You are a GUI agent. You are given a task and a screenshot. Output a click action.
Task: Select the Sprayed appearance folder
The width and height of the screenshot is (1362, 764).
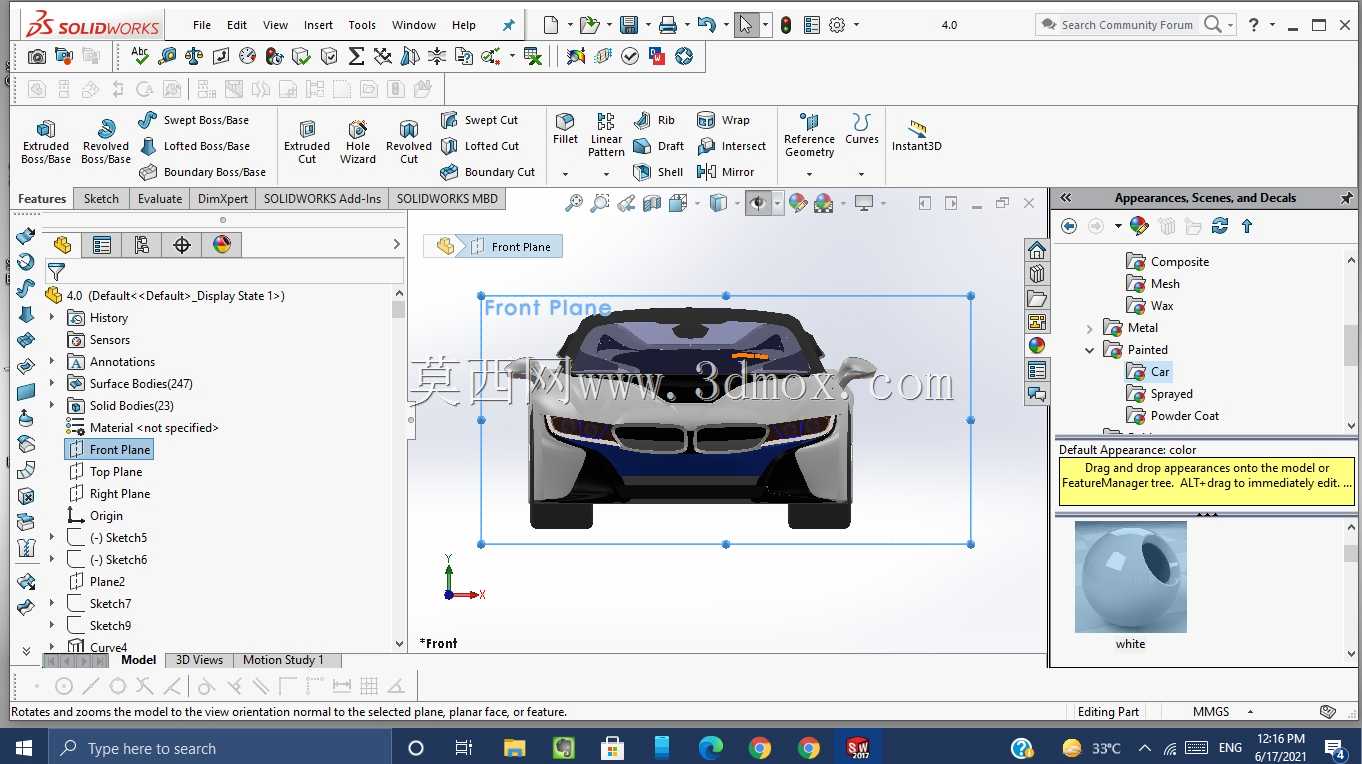(x=1159, y=394)
